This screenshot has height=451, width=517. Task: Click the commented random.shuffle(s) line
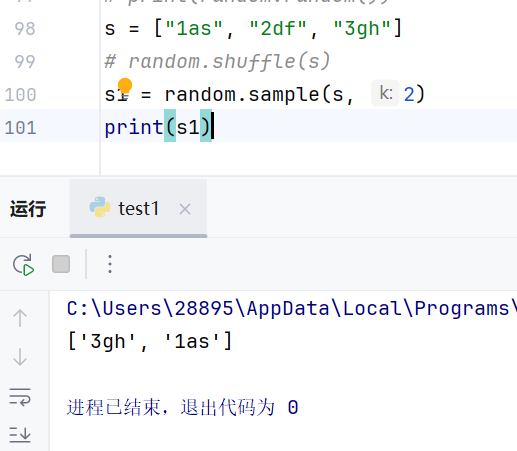(217, 62)
